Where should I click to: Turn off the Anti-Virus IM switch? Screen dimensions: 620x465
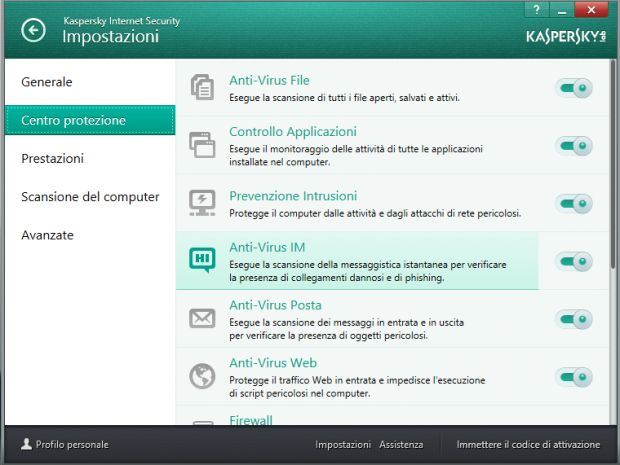[x=574, y=261]
